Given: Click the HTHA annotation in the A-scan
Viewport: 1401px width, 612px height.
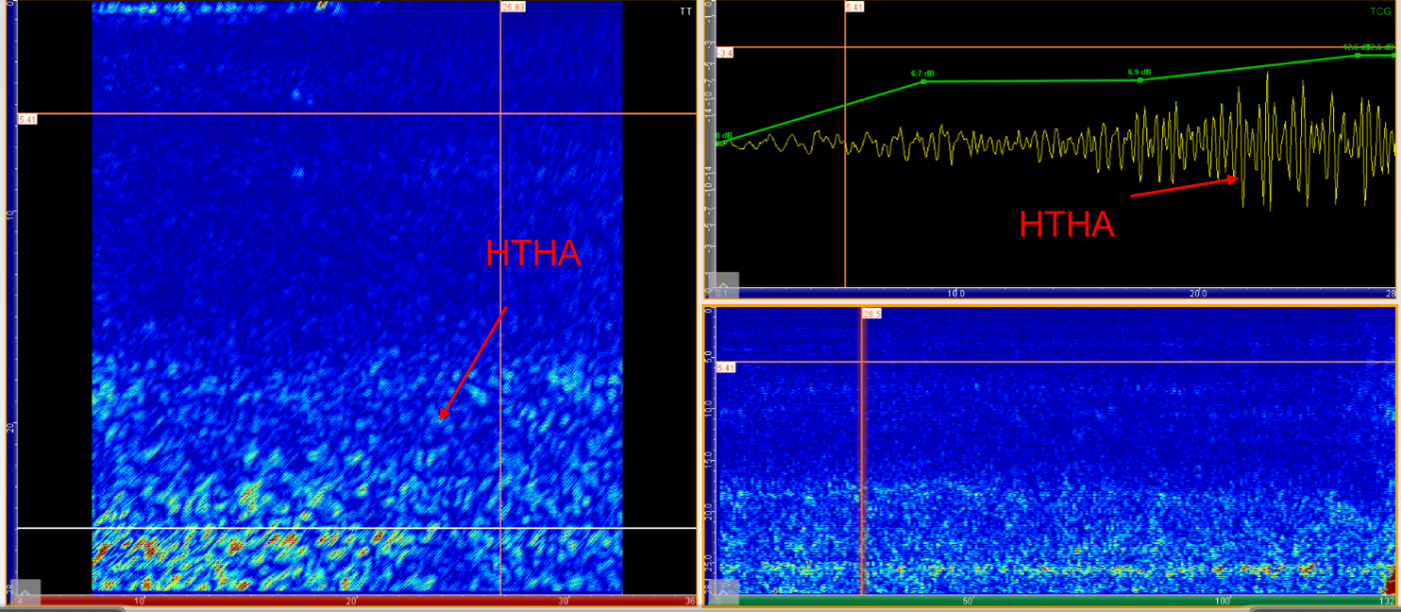Looking at the screenshot, I should tap(1066, 225).
